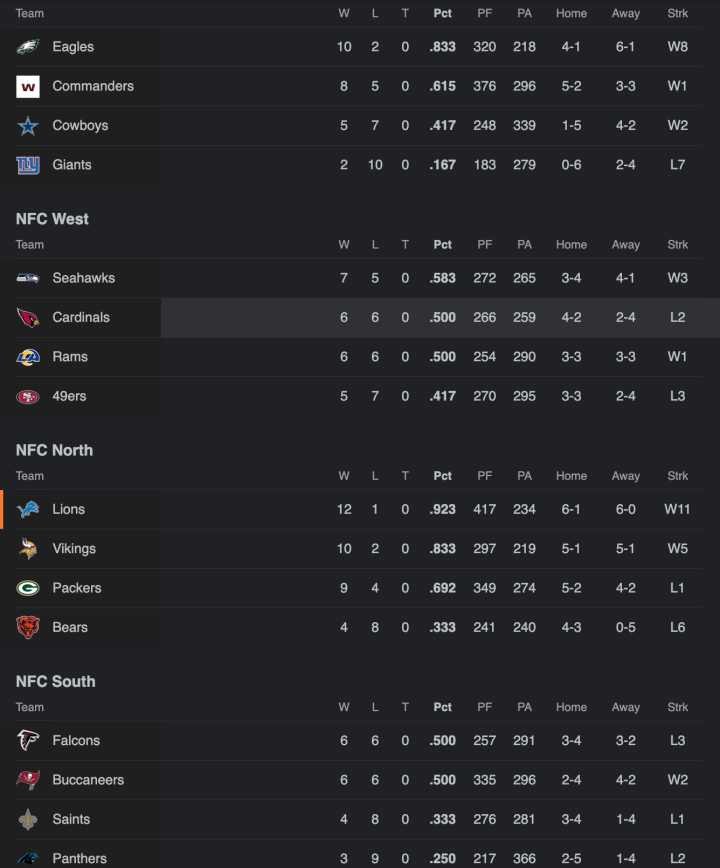Open the Lions team page link
Viewport: 720px width, 868px height.
pos(69,509)
